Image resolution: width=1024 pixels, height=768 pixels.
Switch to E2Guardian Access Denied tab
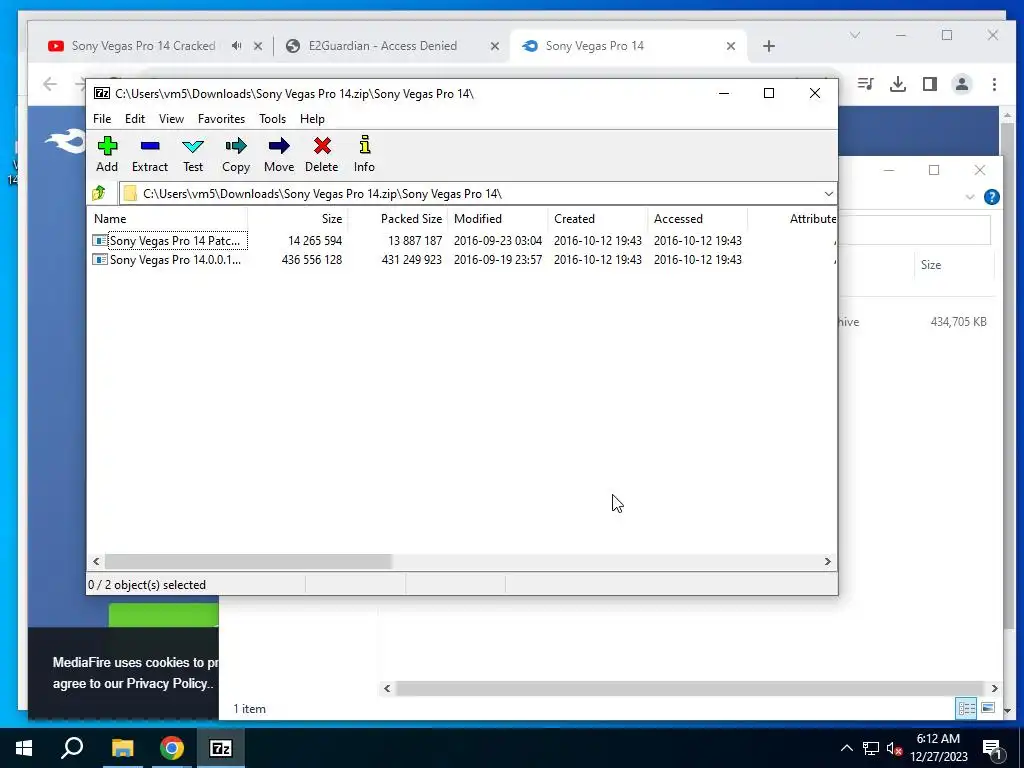[383, 46]
